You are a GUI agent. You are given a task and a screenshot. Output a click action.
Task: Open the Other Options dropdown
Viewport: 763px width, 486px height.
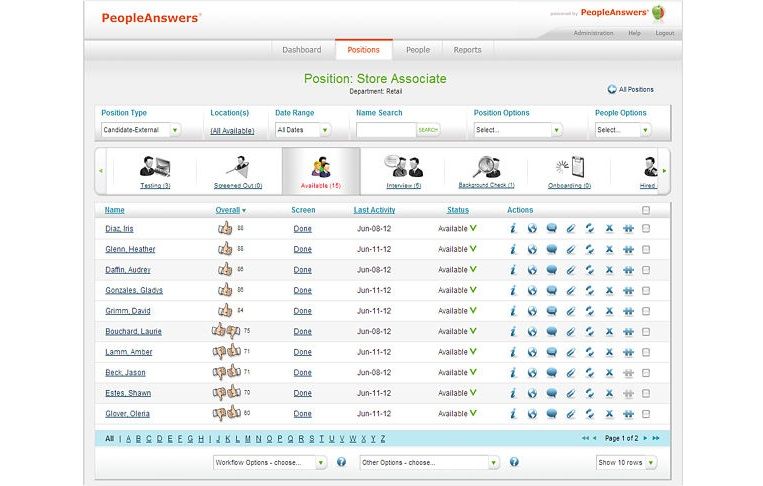click(430, 462)
